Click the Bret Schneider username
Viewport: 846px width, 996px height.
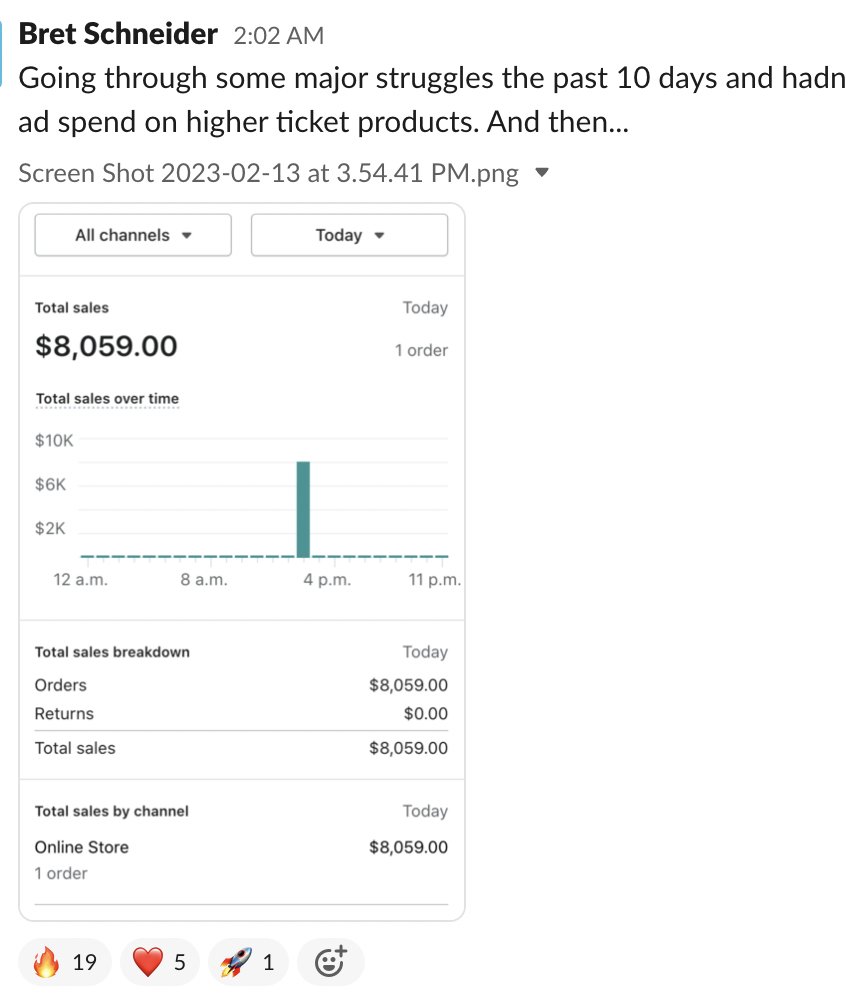(x=118, y=34)
